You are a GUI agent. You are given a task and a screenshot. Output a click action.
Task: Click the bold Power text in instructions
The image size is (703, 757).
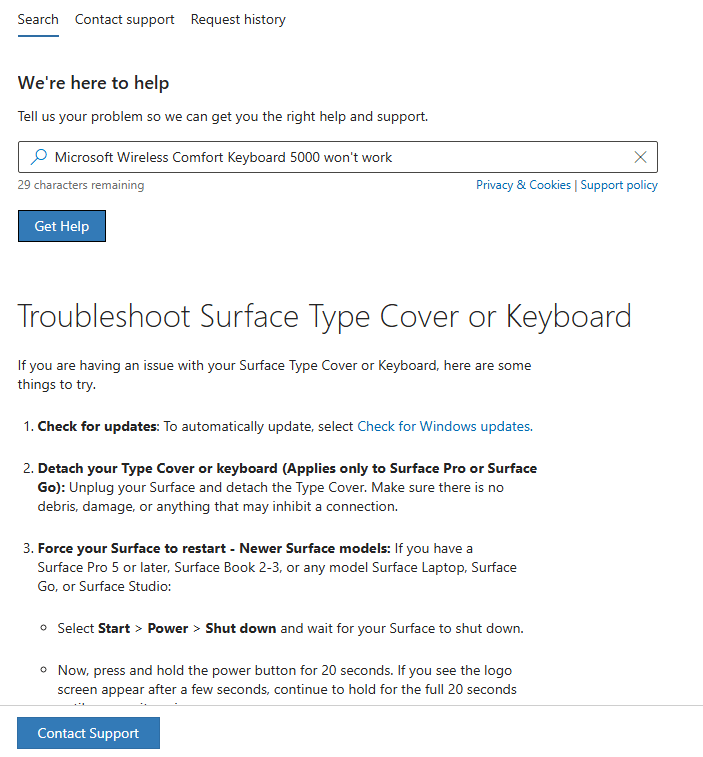(x=168, y=628)
